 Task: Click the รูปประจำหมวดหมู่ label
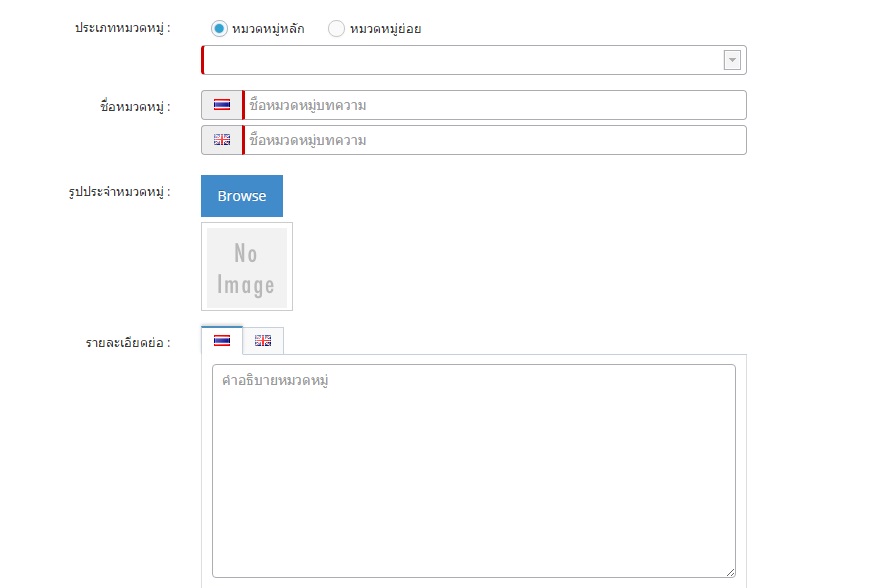[119, 192]
